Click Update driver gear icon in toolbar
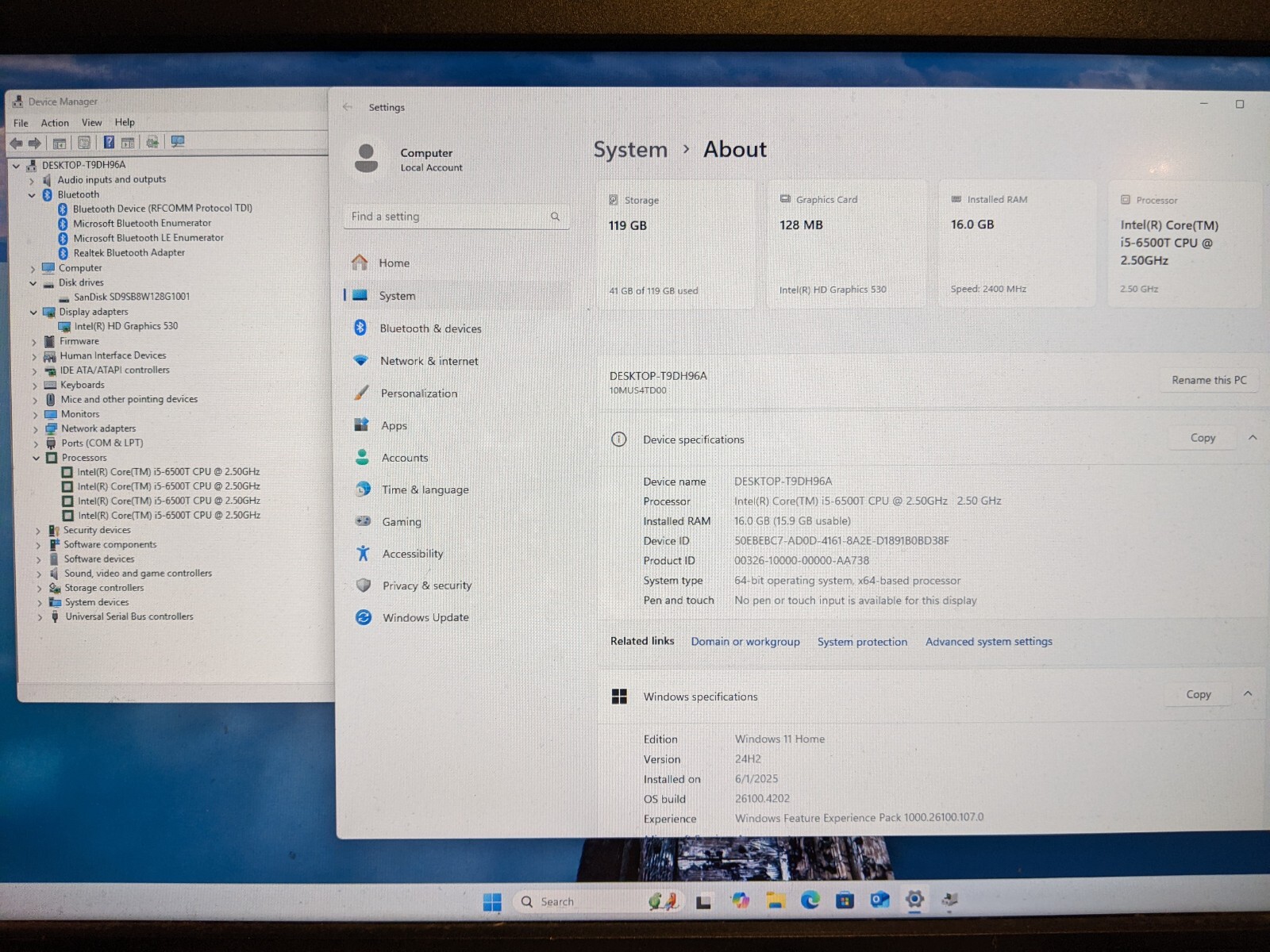 (152, 142)
